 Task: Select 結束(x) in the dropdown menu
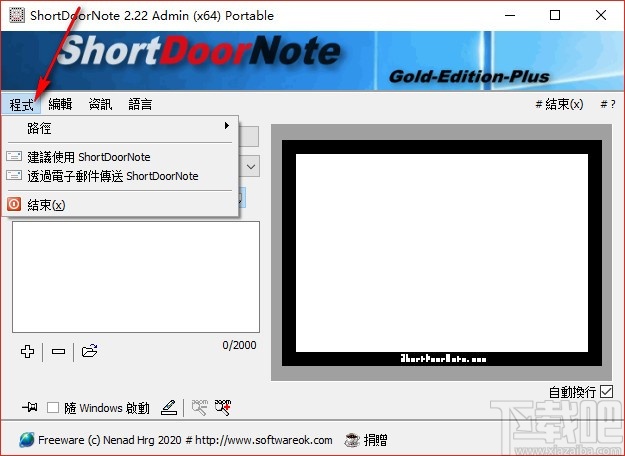pos(120,204)
